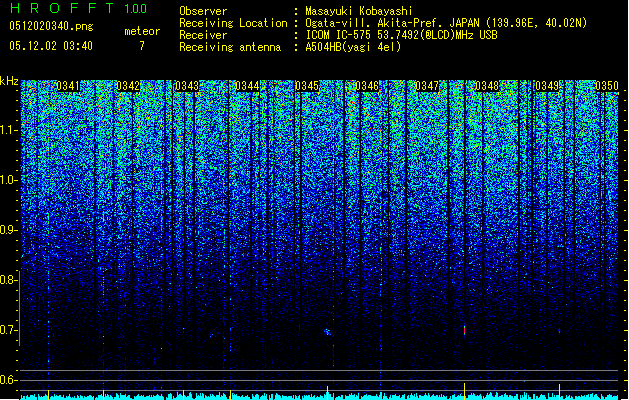The height and width of the screenshot is (400, 629).
Task: Click the 0347 time marker
Action: (x=427, y=86)
